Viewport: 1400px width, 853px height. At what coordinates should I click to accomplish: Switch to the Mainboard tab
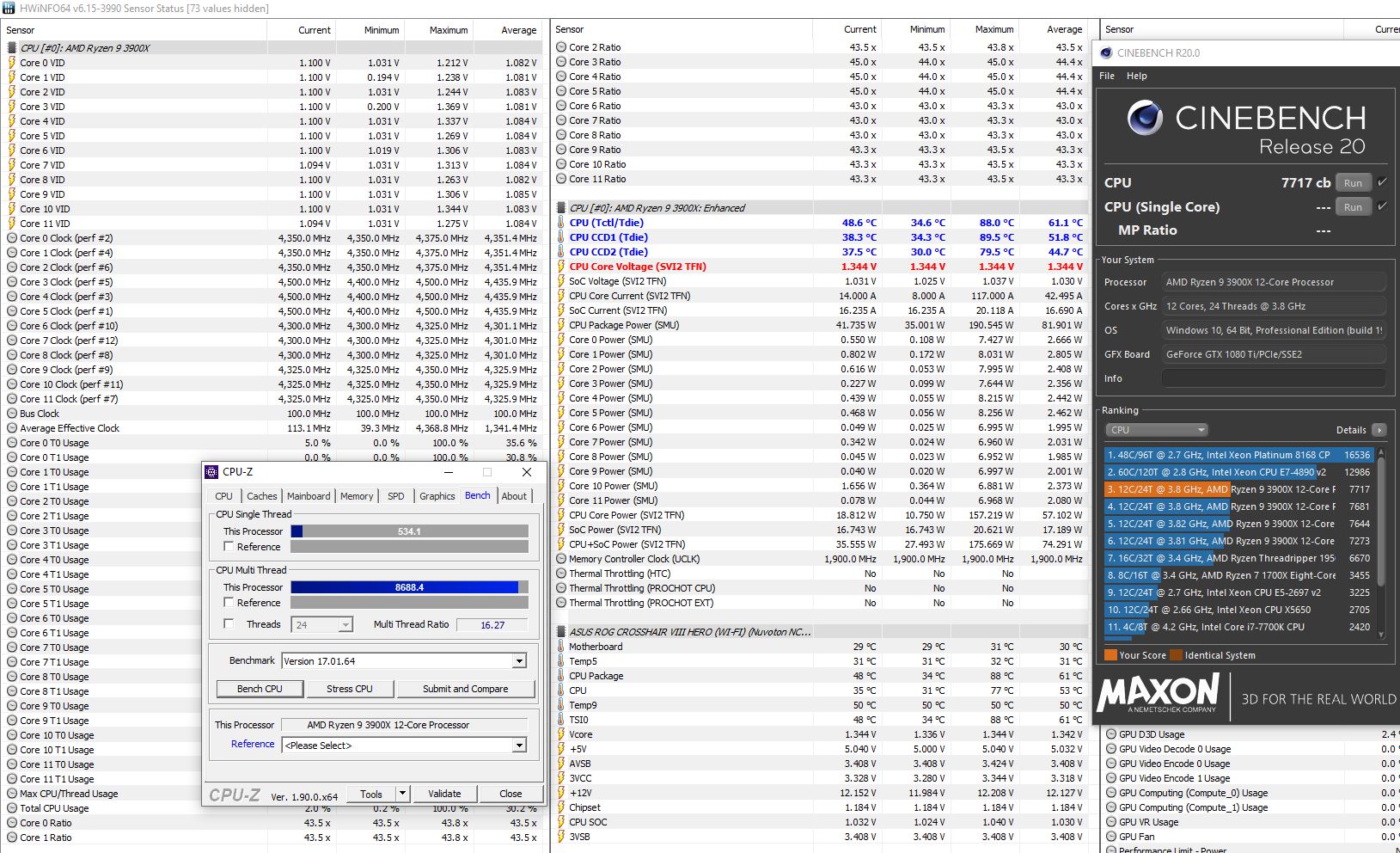309,496
